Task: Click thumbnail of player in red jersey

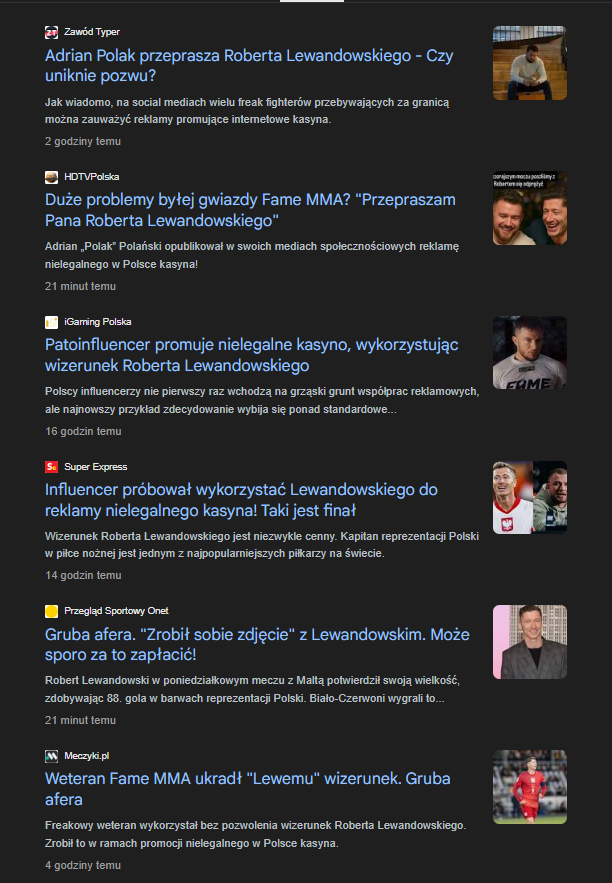Action: point(530,787)
